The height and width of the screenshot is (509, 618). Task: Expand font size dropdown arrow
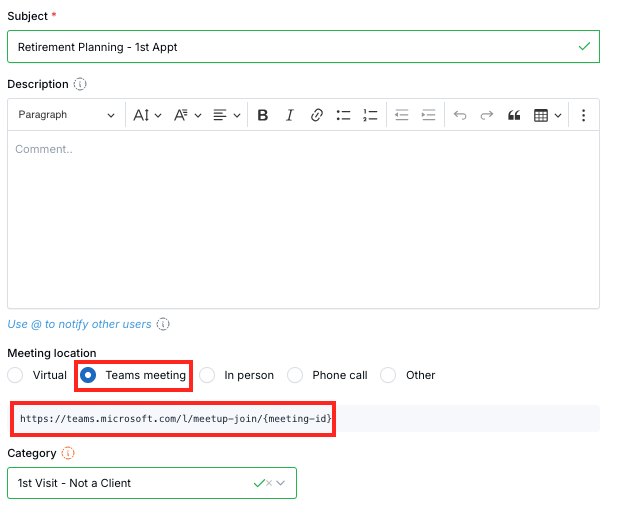[158, 116]
